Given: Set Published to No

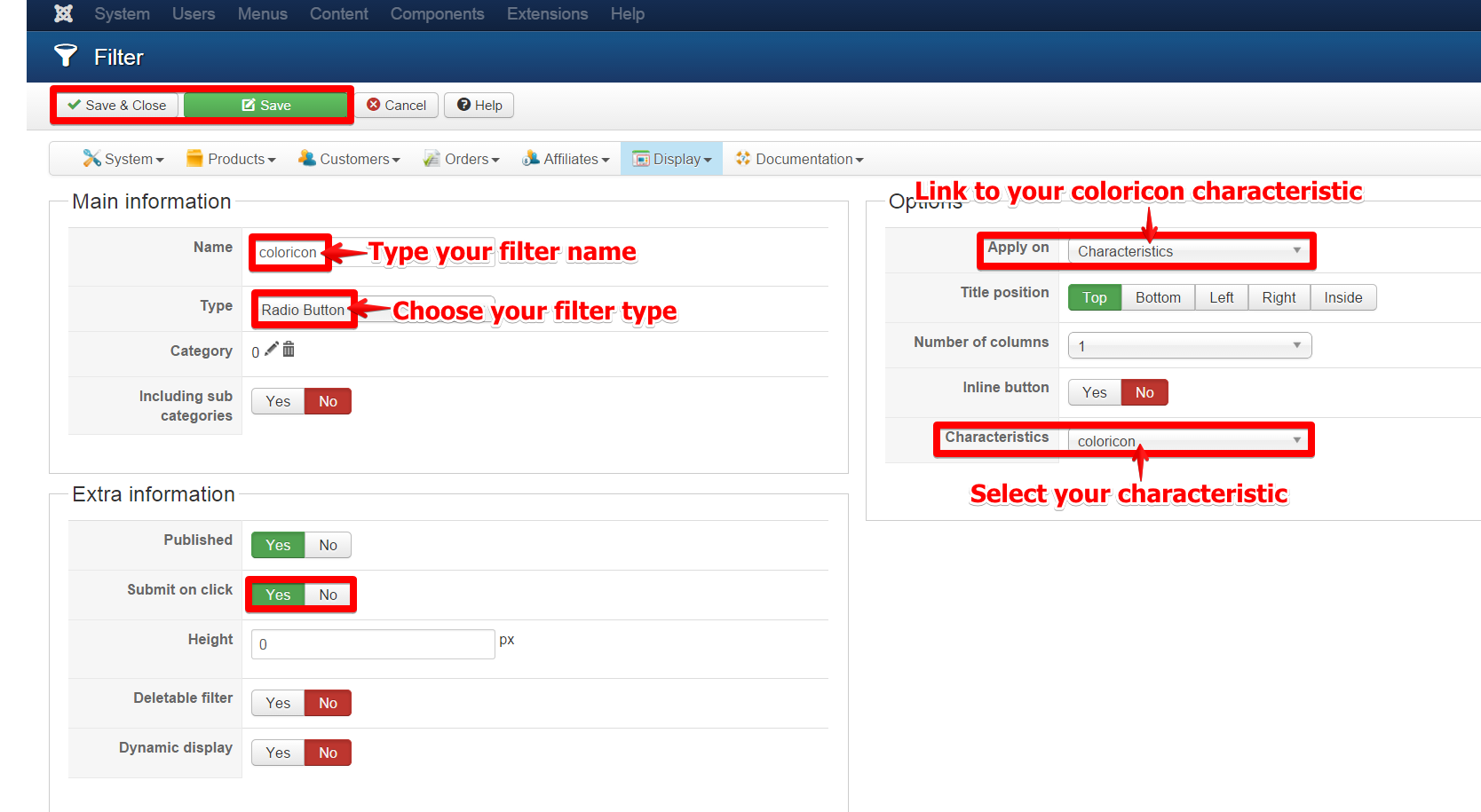Looking at the screenshot, I should click(328, 545).
